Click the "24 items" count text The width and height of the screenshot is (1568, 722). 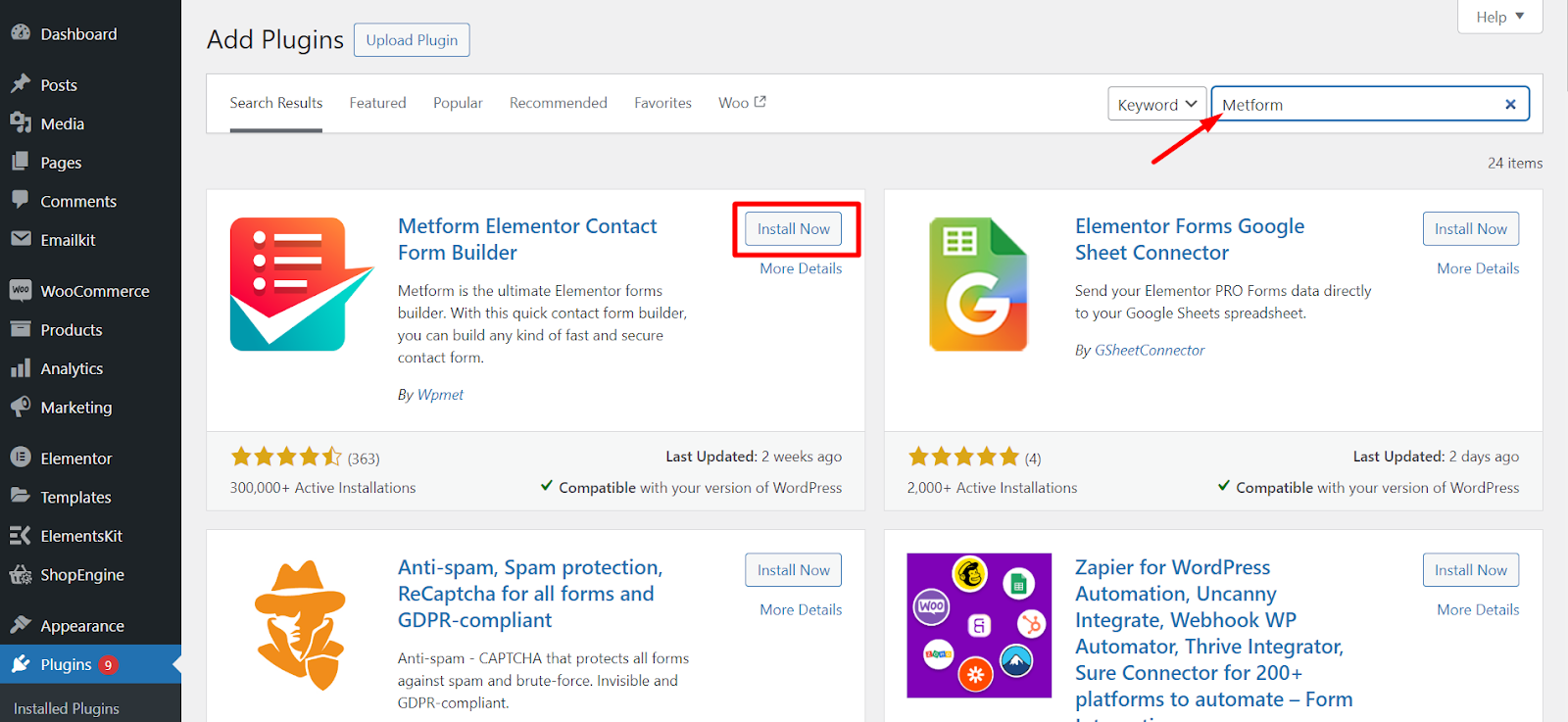coord(1515,163)
